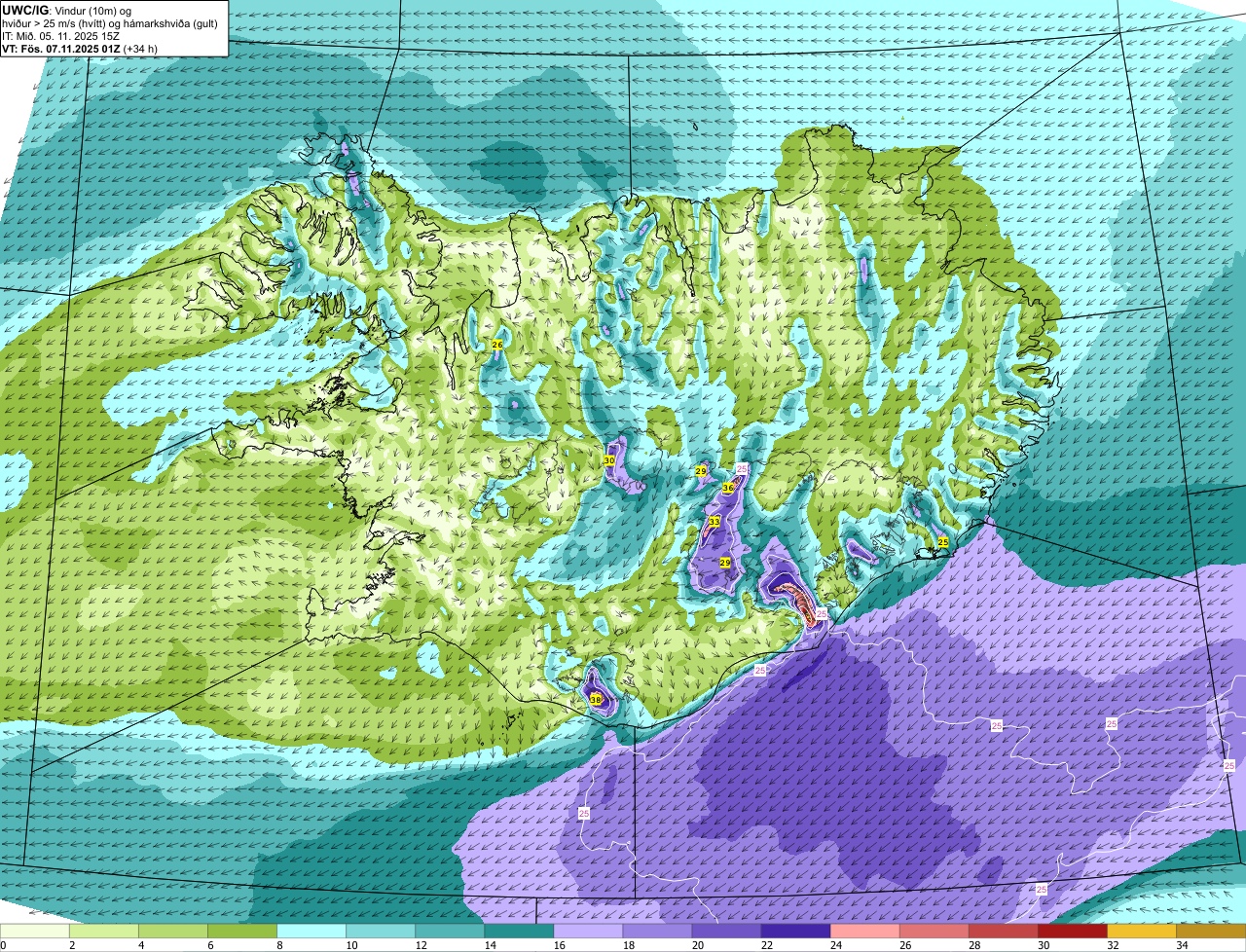Pick the 6–8 m/s green legend swatch
Image resolution: width=1246 pixels, height=952 pixels.
tap(242, 932)
